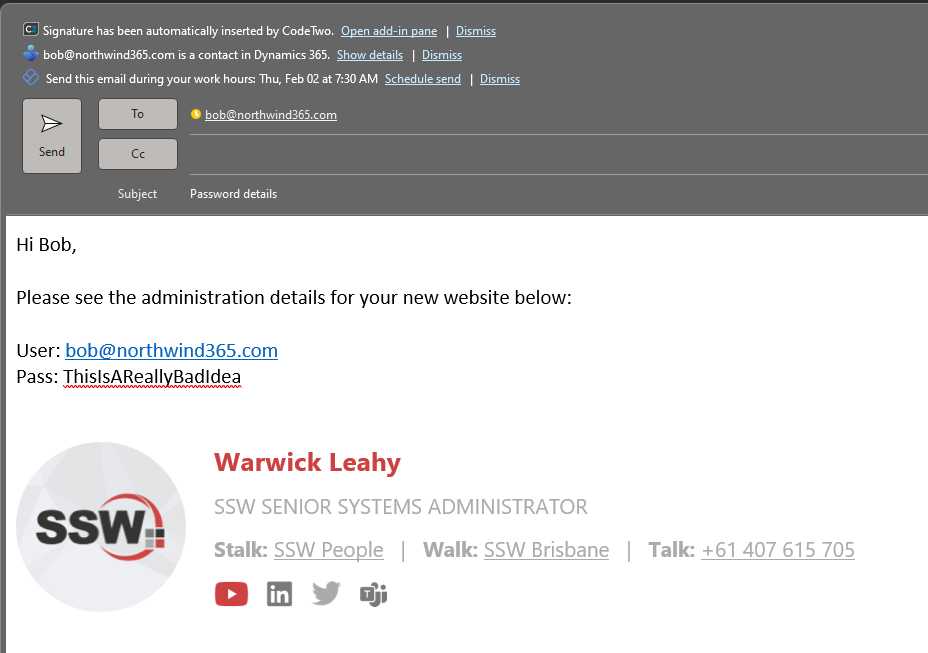Dismiss the Dynamics 365 contact notification
Screen dimensions: 928x653
click(442, 55)
